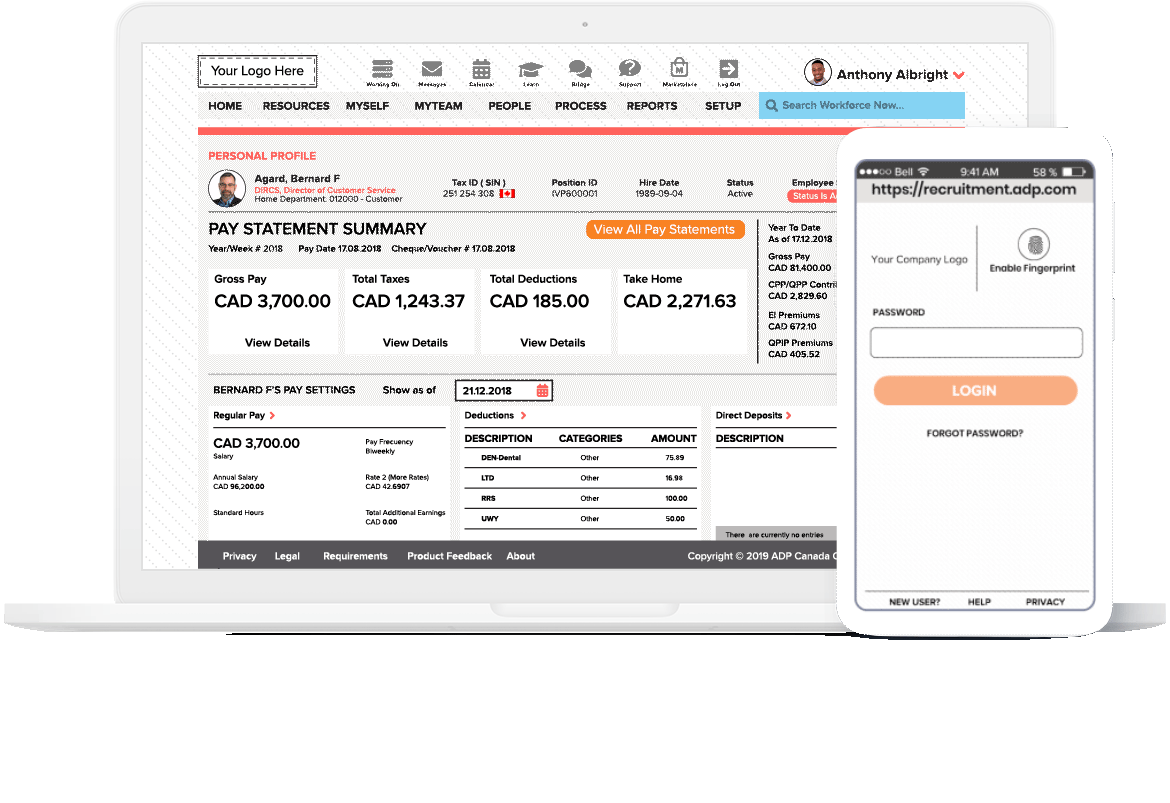Click View All Pay Statements button
Image resolution: width=1170 pixels, height=803 pixels.
[664, 230]
